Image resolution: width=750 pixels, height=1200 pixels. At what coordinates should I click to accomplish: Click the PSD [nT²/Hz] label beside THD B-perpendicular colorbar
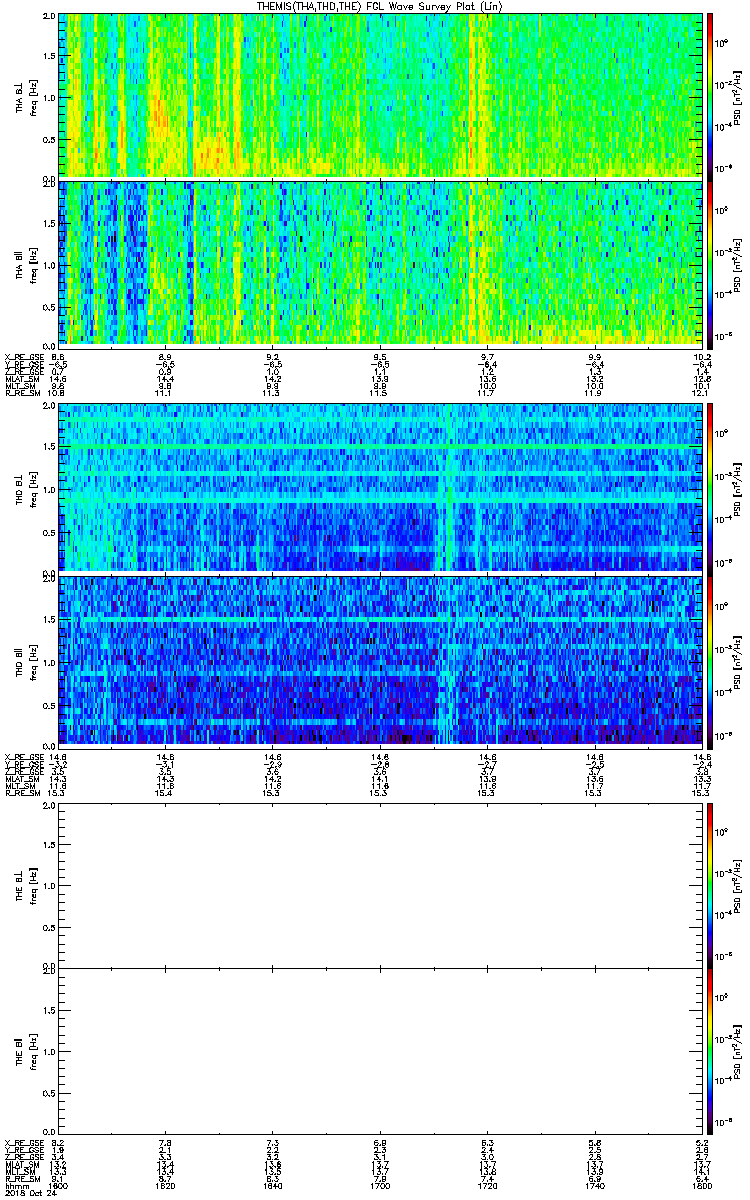pos(738,489)
